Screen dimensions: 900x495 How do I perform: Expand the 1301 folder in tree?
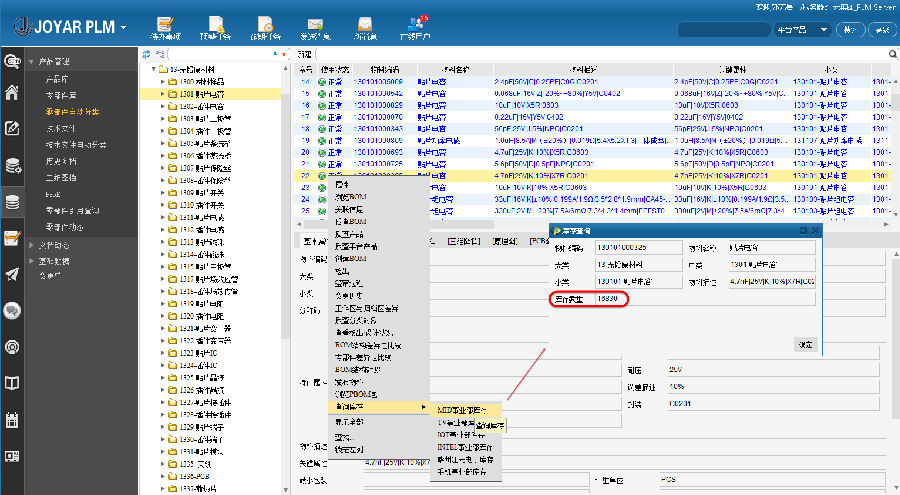click(162, 94)
